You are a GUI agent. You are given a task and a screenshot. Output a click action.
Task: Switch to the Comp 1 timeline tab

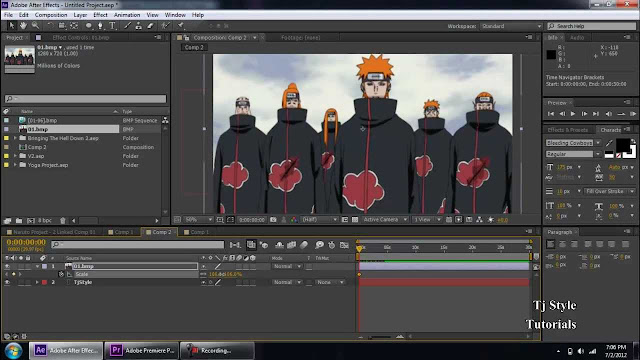121,232
